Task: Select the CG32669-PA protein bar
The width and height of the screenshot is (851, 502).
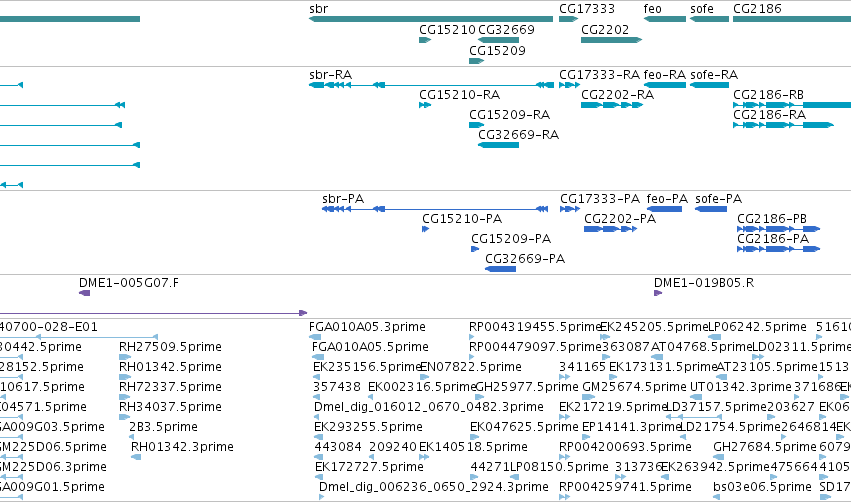Action: point(500,269)
